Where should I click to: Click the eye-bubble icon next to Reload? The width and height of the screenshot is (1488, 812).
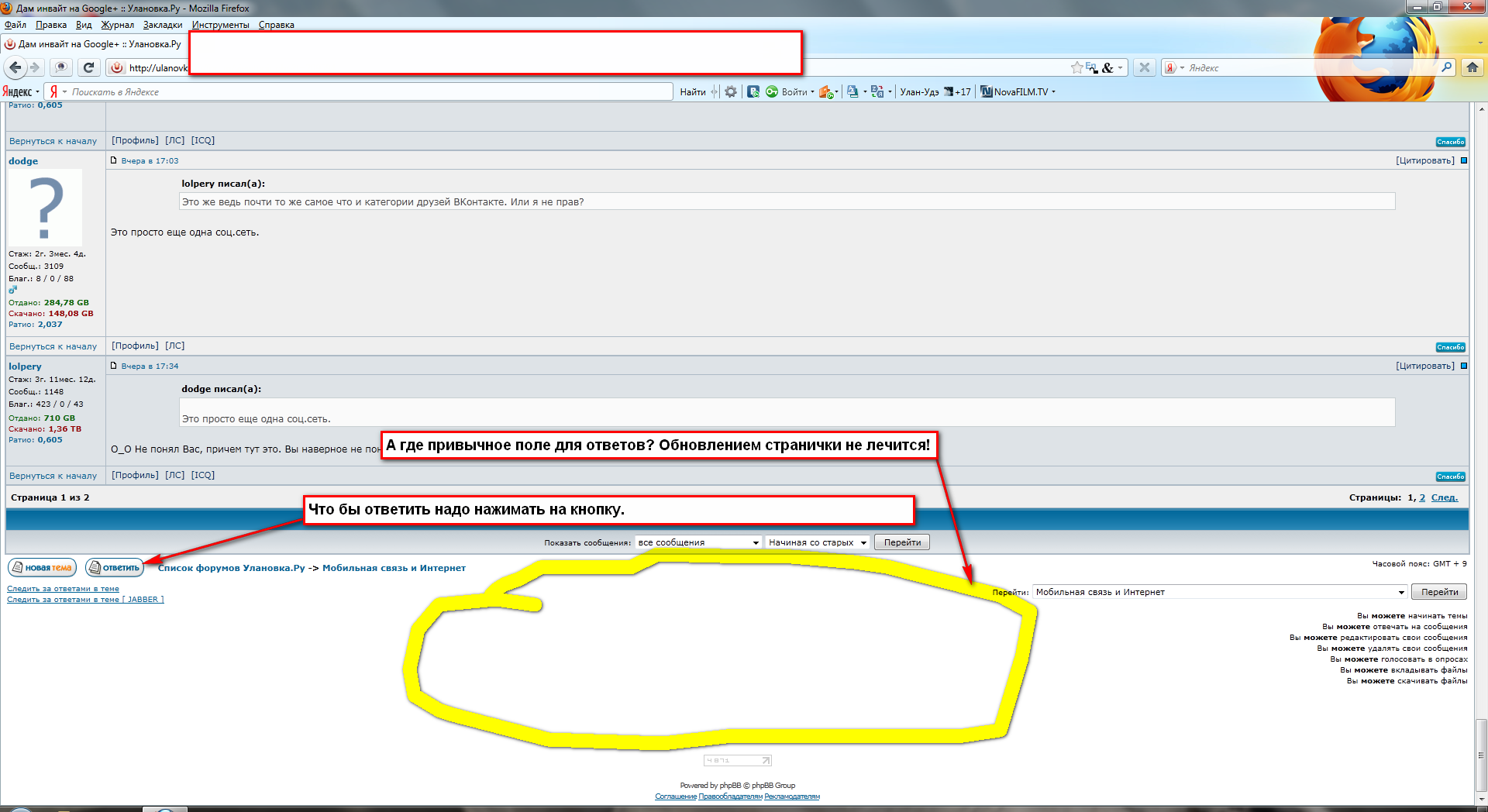[61, 67]
